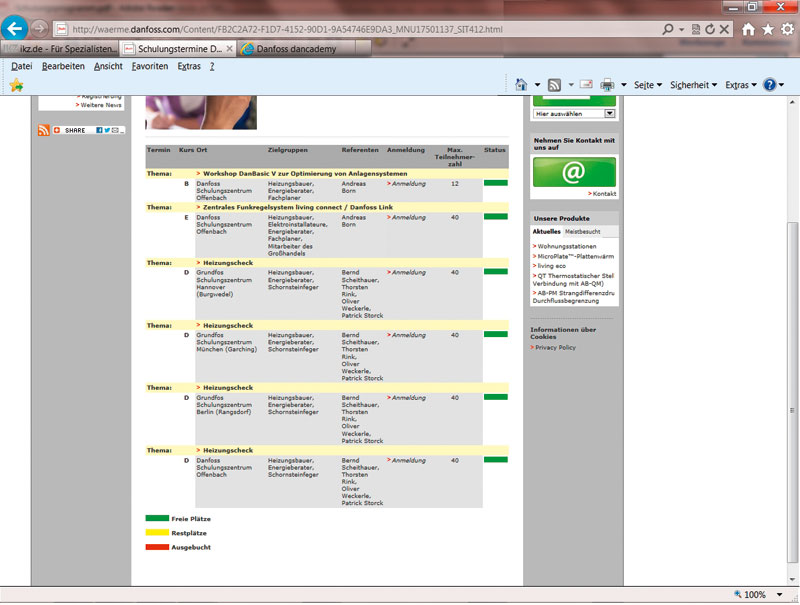Click Anmeldung for Heizungscheck in Berlin (Rangsdorf)
The width and height of the screenshot is (800, 605).
[x=406, y=398]
